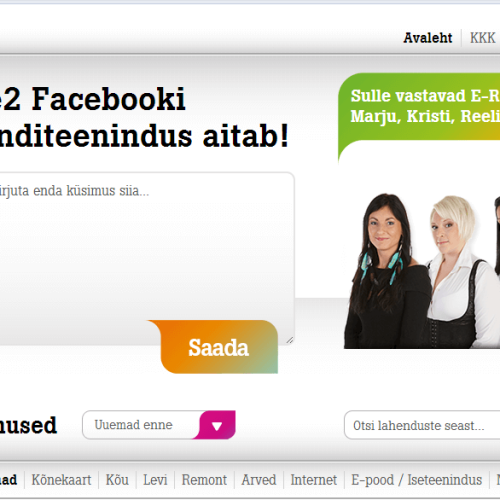Viewport: 500px width, 500px height.
Task: Open the KKK page link
Action: [482, 38]
